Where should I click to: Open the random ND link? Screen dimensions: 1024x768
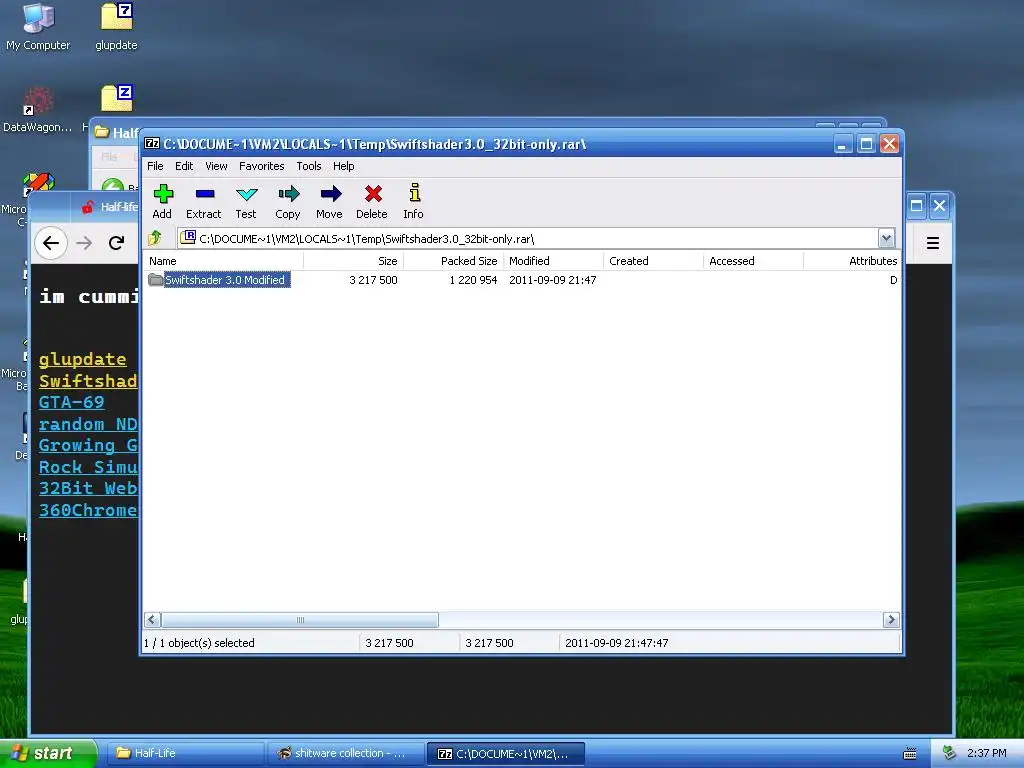pos(88,424)
